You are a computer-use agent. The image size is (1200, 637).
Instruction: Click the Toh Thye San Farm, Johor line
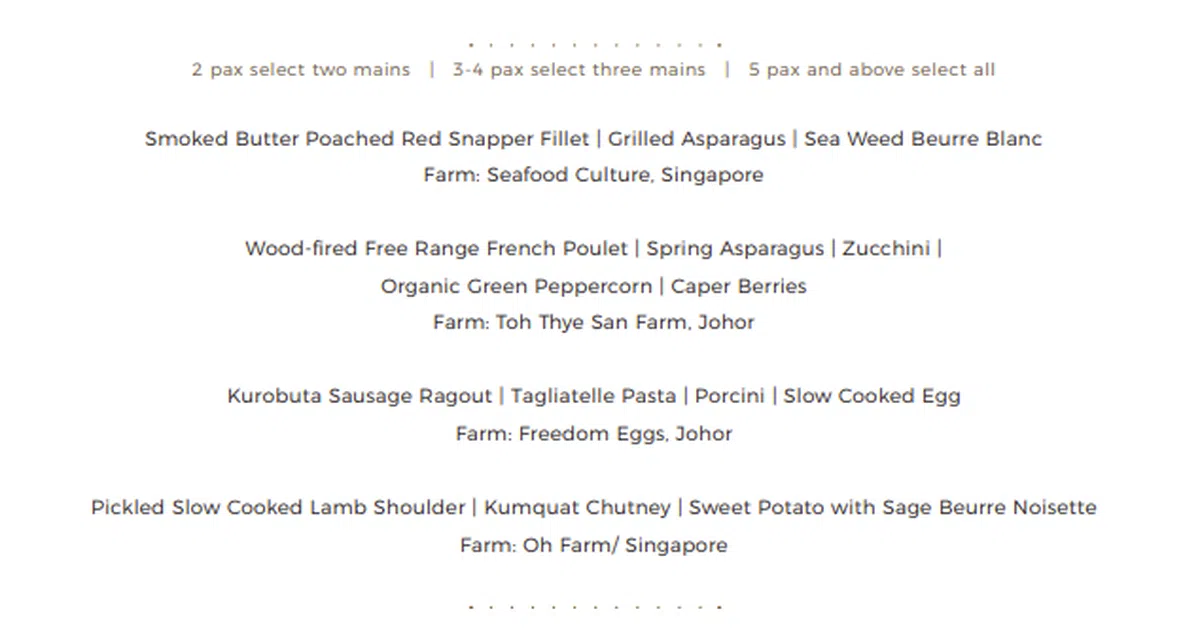click(593, 323)
